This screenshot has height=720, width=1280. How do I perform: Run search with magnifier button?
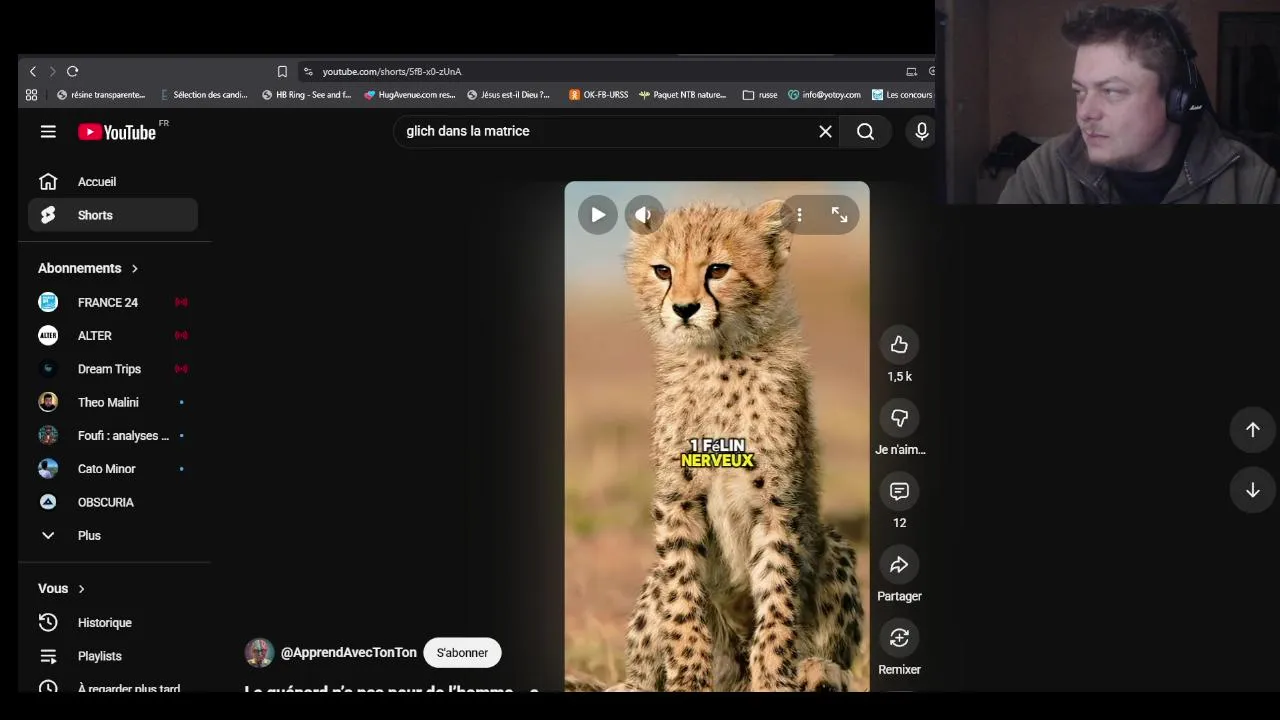pos(865,131)
